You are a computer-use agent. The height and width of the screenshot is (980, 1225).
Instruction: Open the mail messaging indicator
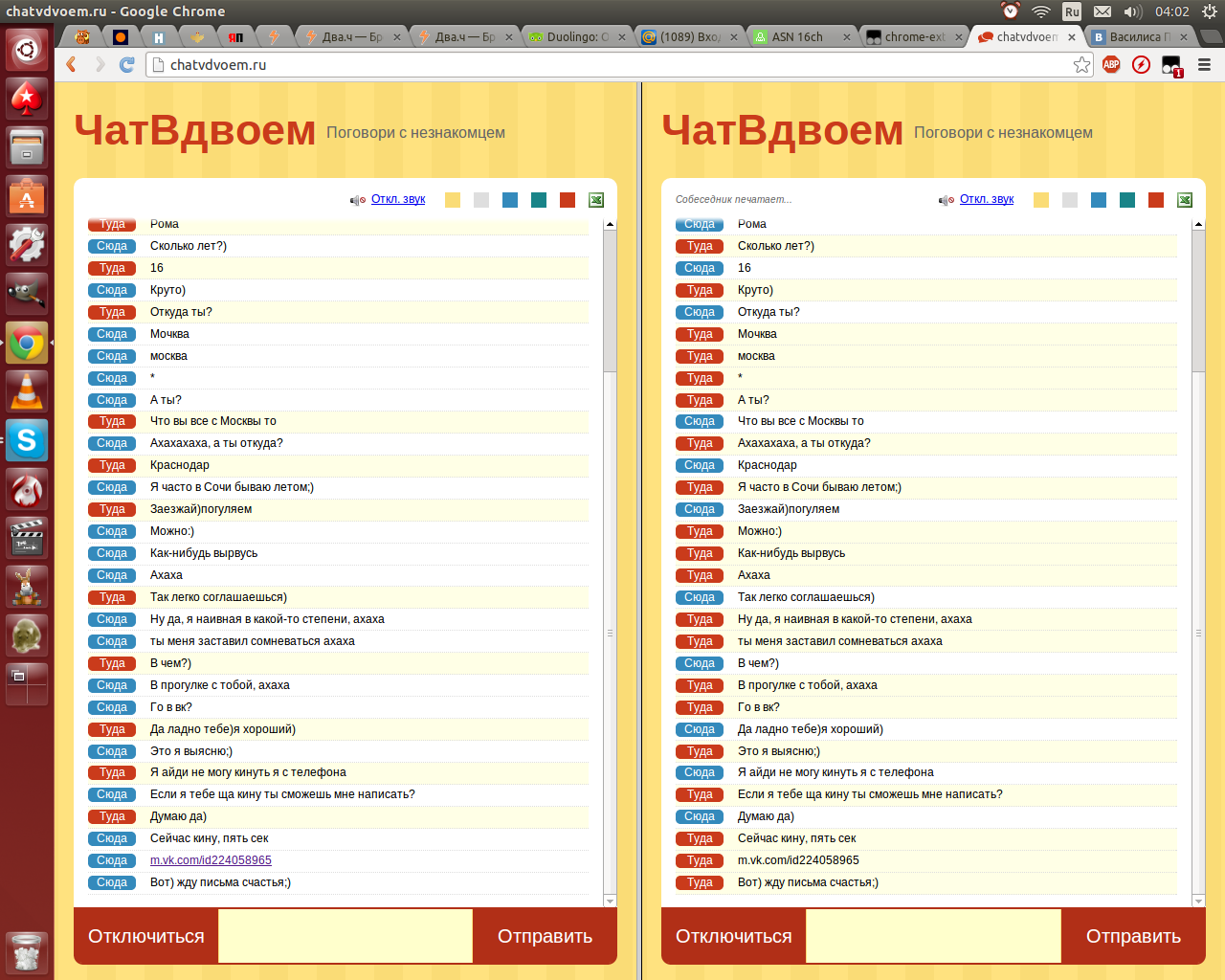1102,11
